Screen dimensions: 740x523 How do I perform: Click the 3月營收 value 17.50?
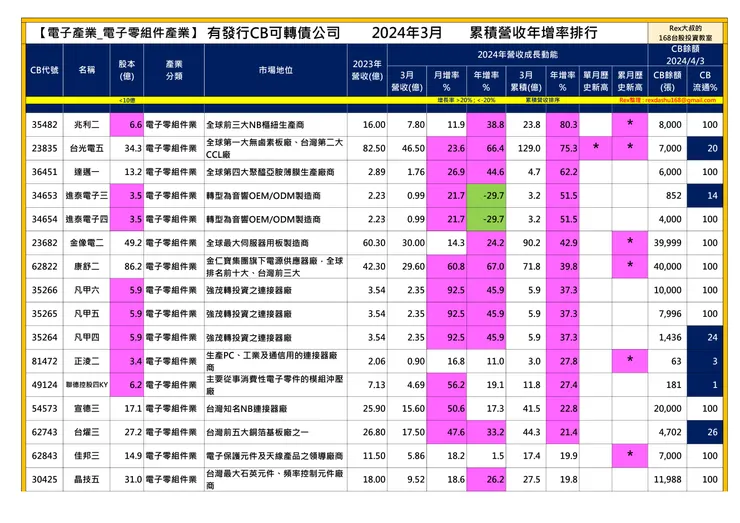(413, 432)
